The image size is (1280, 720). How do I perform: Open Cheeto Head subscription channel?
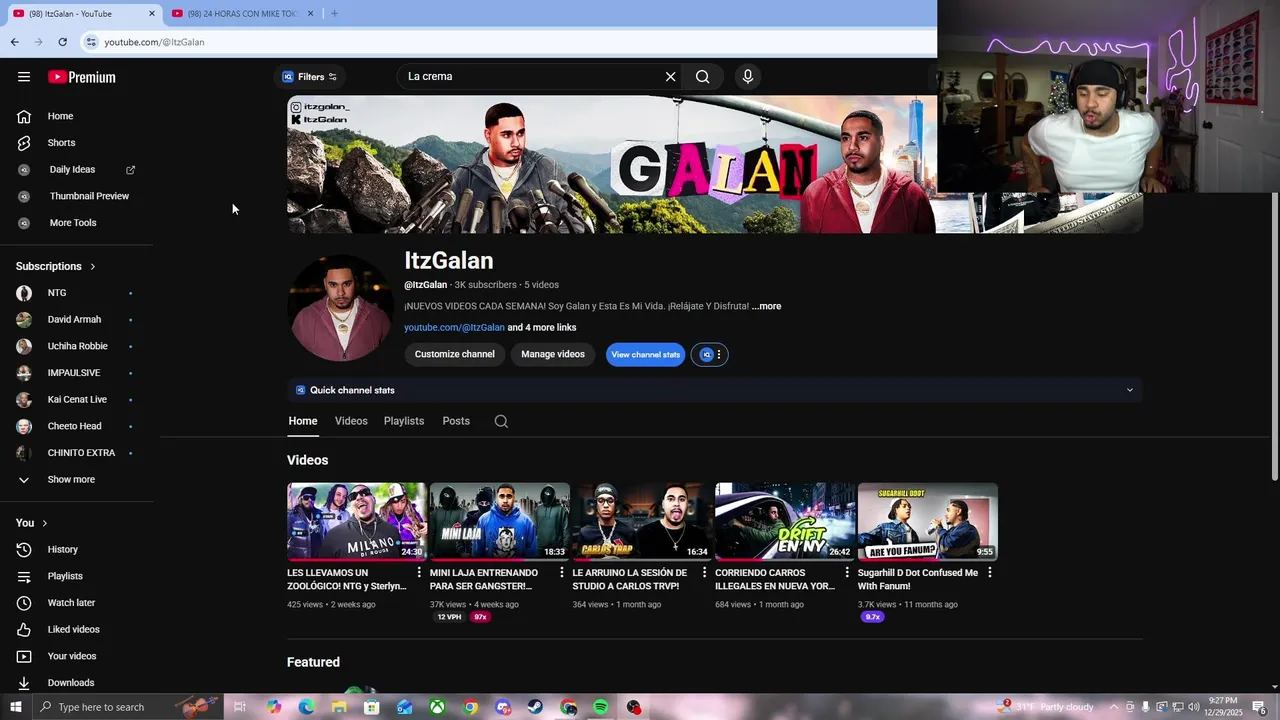76,426
